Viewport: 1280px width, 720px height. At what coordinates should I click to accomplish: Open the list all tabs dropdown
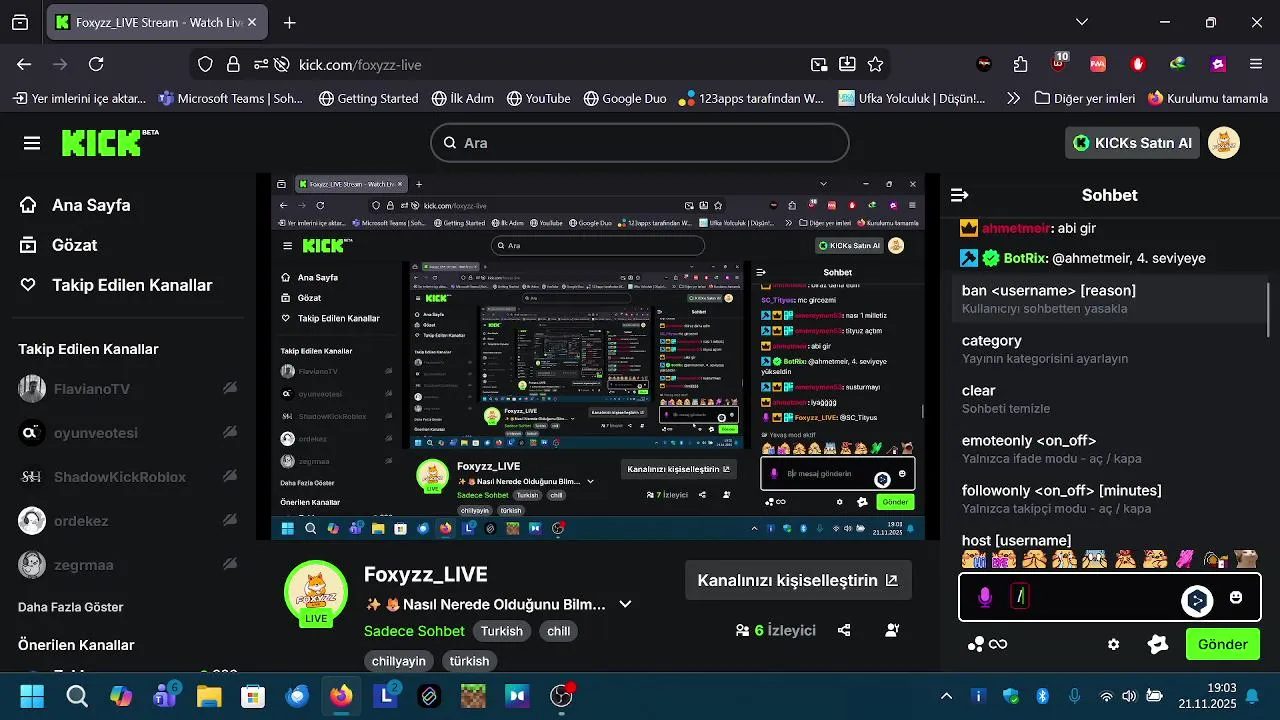click(x=1082, y=22)
